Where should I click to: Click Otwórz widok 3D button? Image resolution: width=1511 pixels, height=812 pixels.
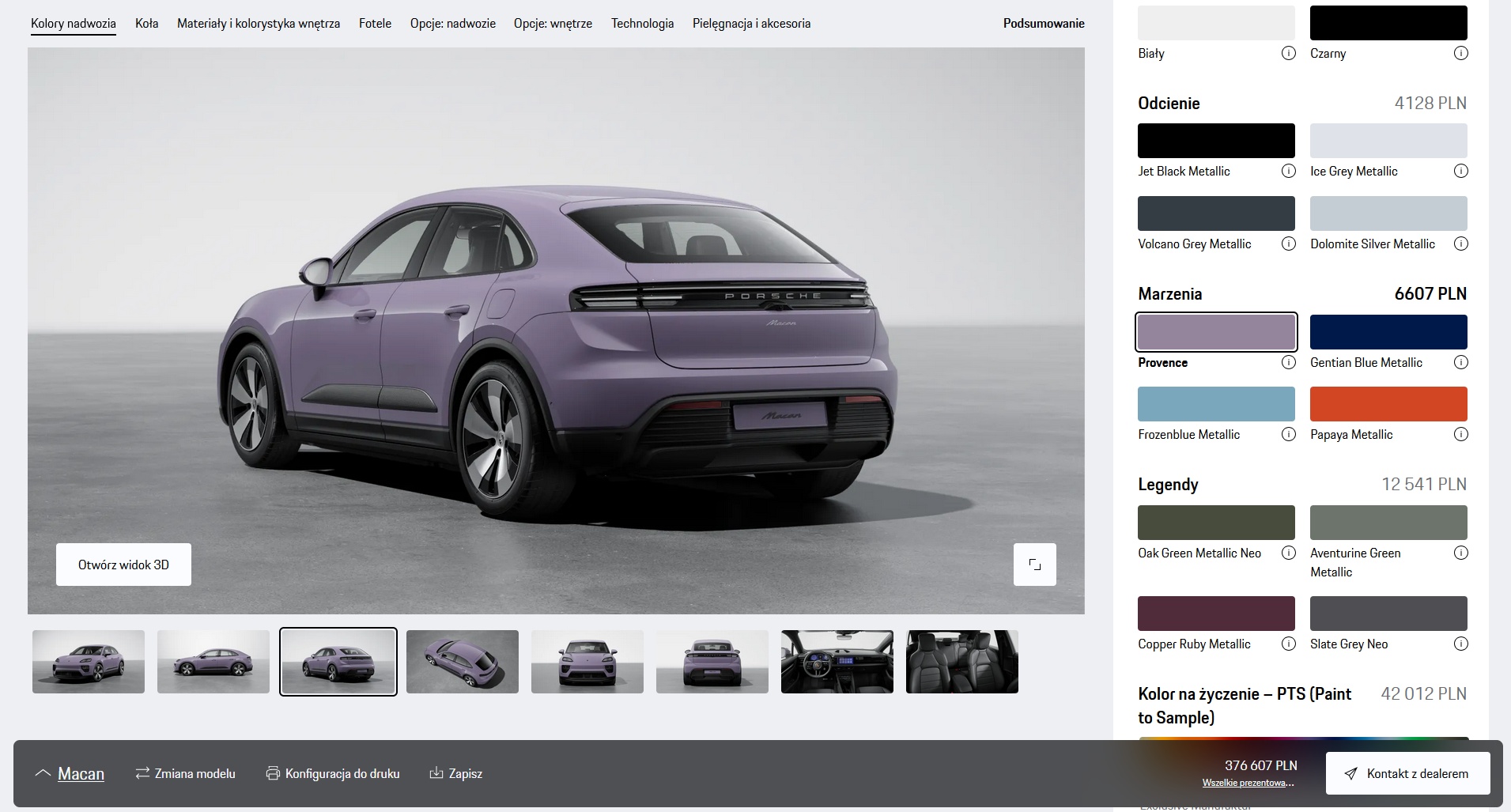(123, 565)
